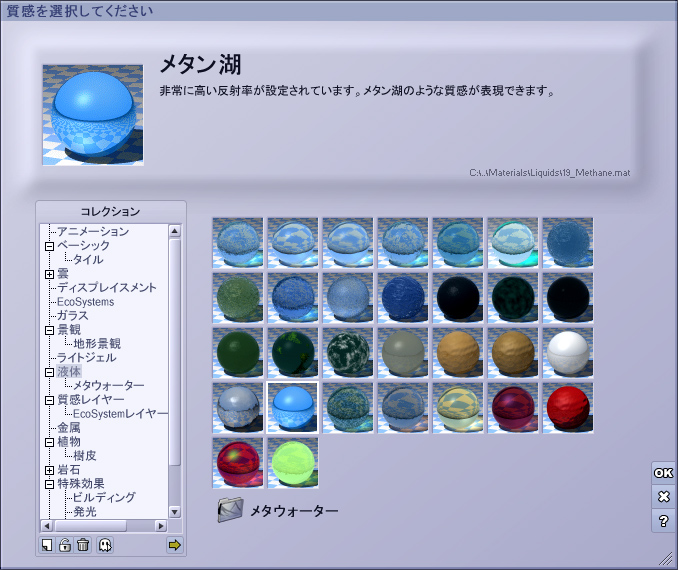
Task: Confirm the selection with the OK button
Action: click(x=663, y=473)
